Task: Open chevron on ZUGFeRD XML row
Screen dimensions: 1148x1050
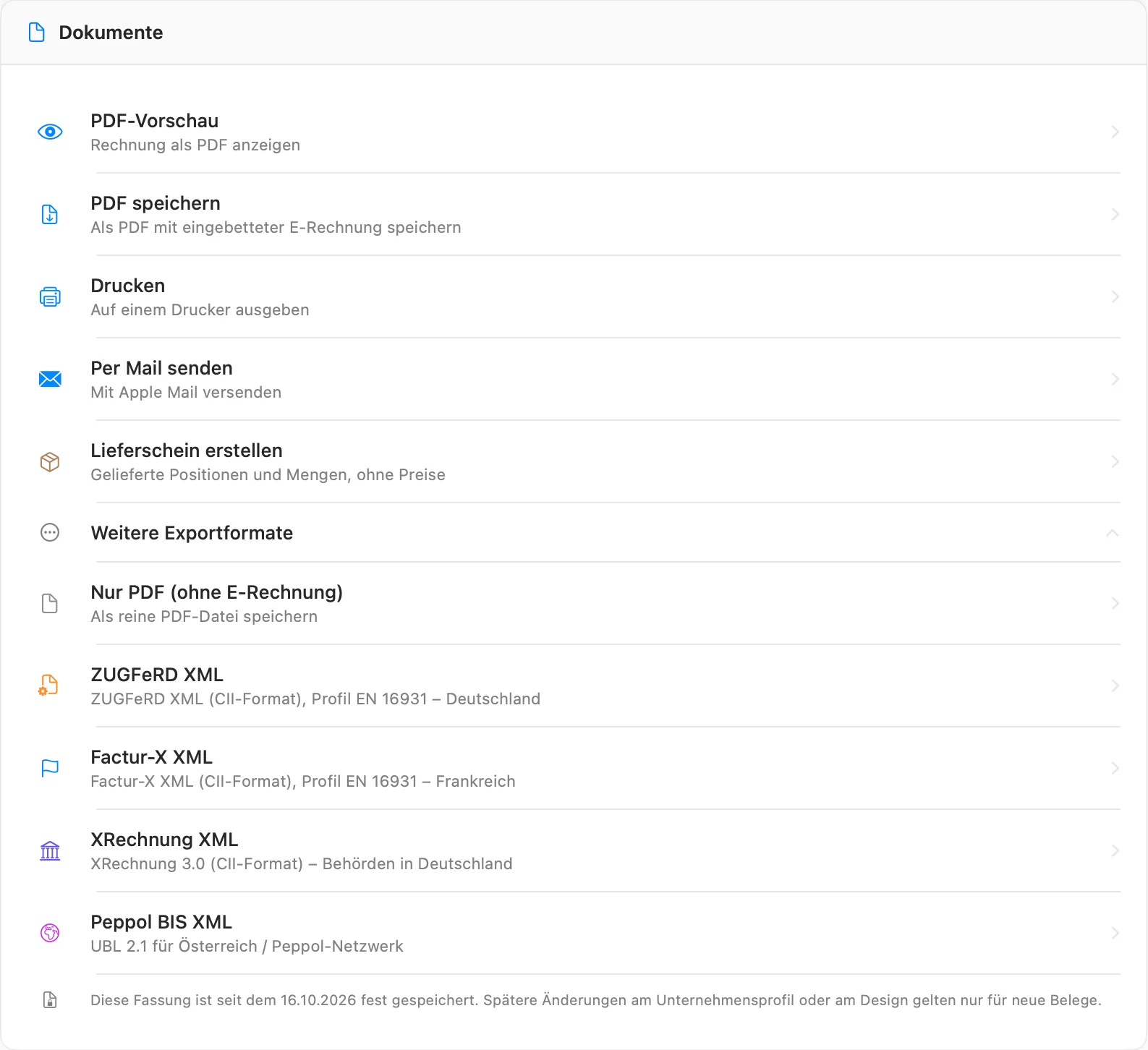Action: click(x=1115, y=686)
